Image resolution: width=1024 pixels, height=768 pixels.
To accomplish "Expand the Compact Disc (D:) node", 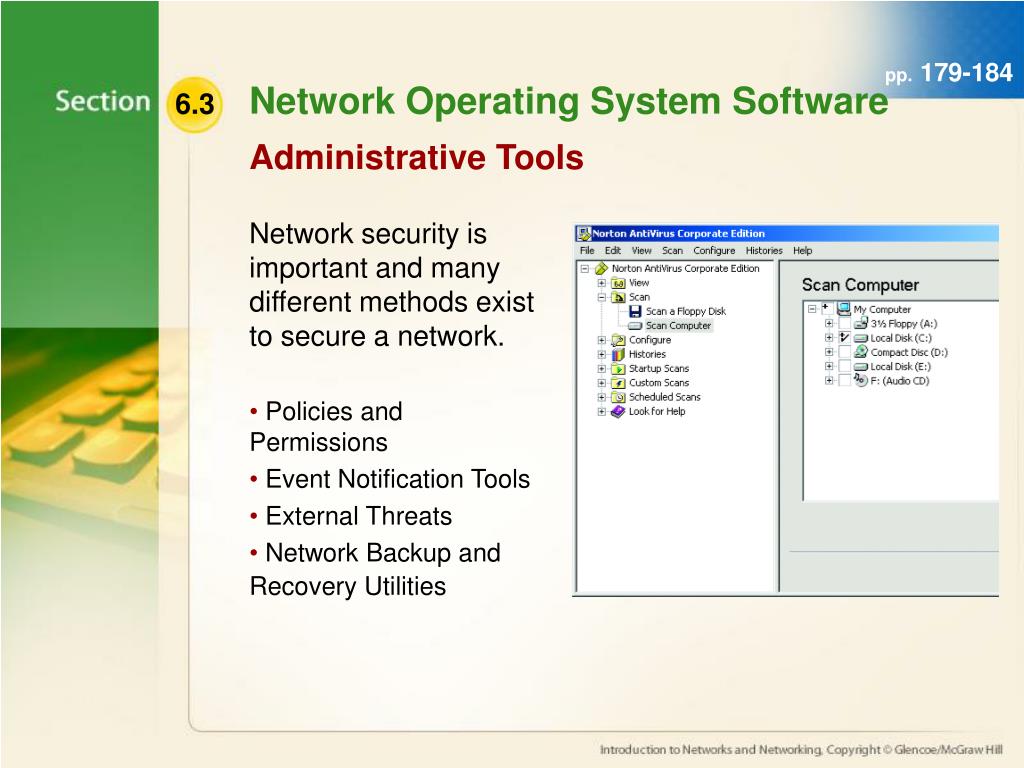I will coord(829,352).
